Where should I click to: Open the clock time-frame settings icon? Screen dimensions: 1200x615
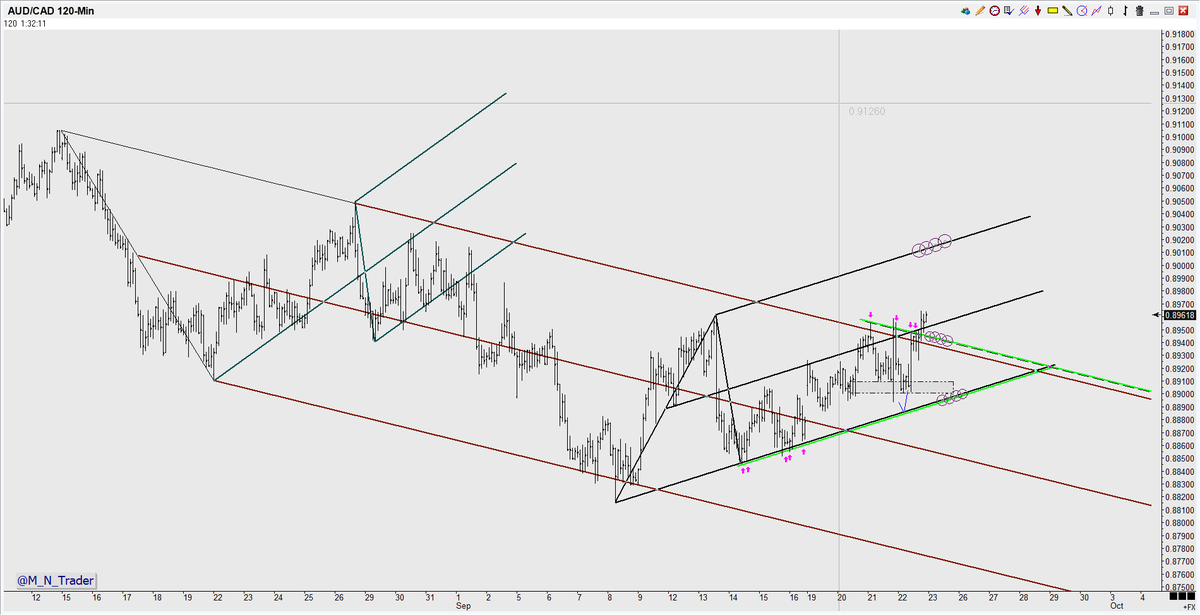(994, 10)
